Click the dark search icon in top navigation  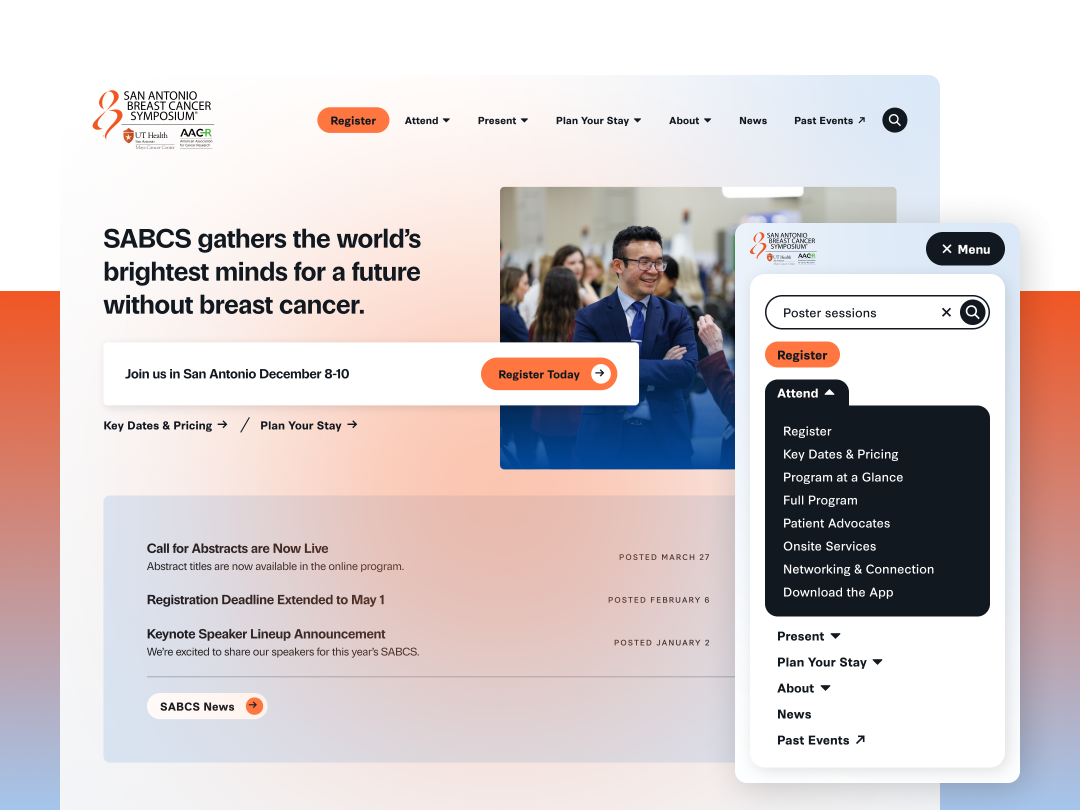click(x=894, y=121)
